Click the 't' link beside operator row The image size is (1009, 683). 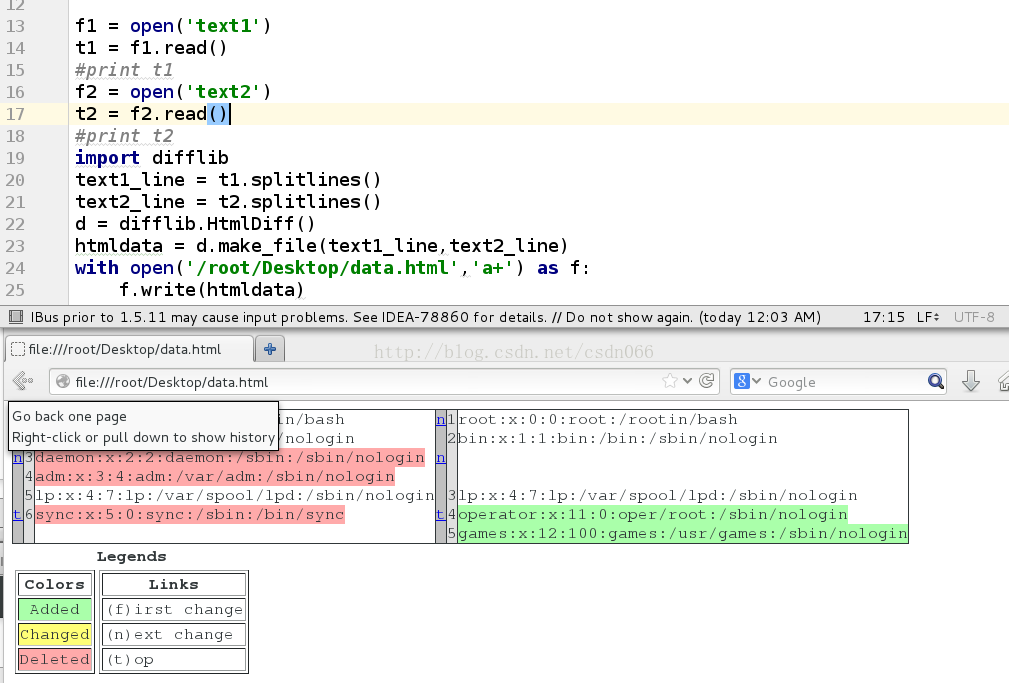[x=440, y=515]
